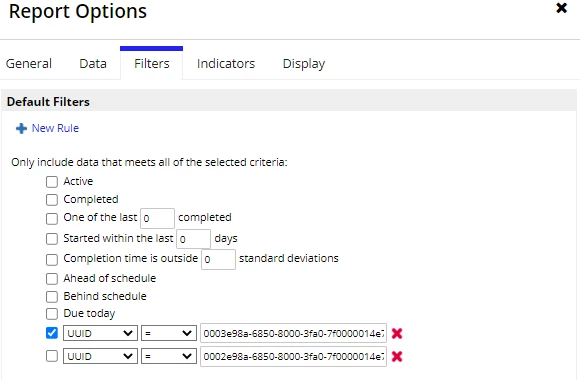The image size is (580, 380).
Task: Focus the Started within the last days field
Action: pyautogui.click(x=193, y=239)
